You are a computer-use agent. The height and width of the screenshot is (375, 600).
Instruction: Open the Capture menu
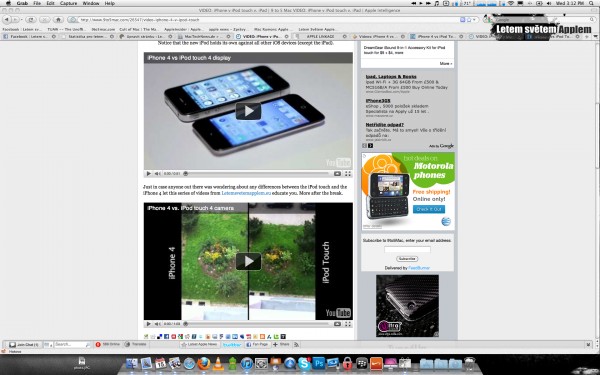pyautogui.click(x=68, y=3)
